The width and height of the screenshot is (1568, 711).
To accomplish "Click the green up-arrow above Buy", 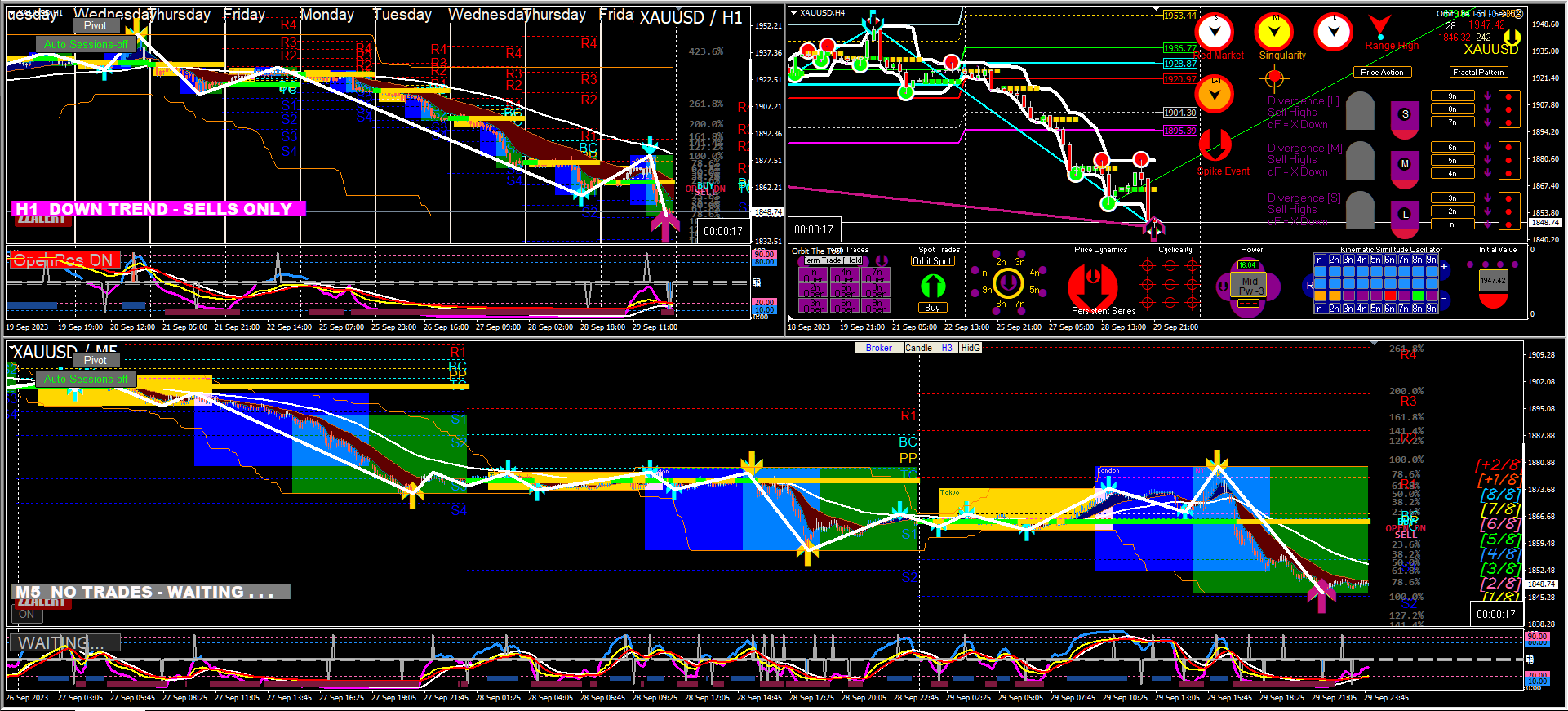I will pyautogui.click(x=933, y=286).
